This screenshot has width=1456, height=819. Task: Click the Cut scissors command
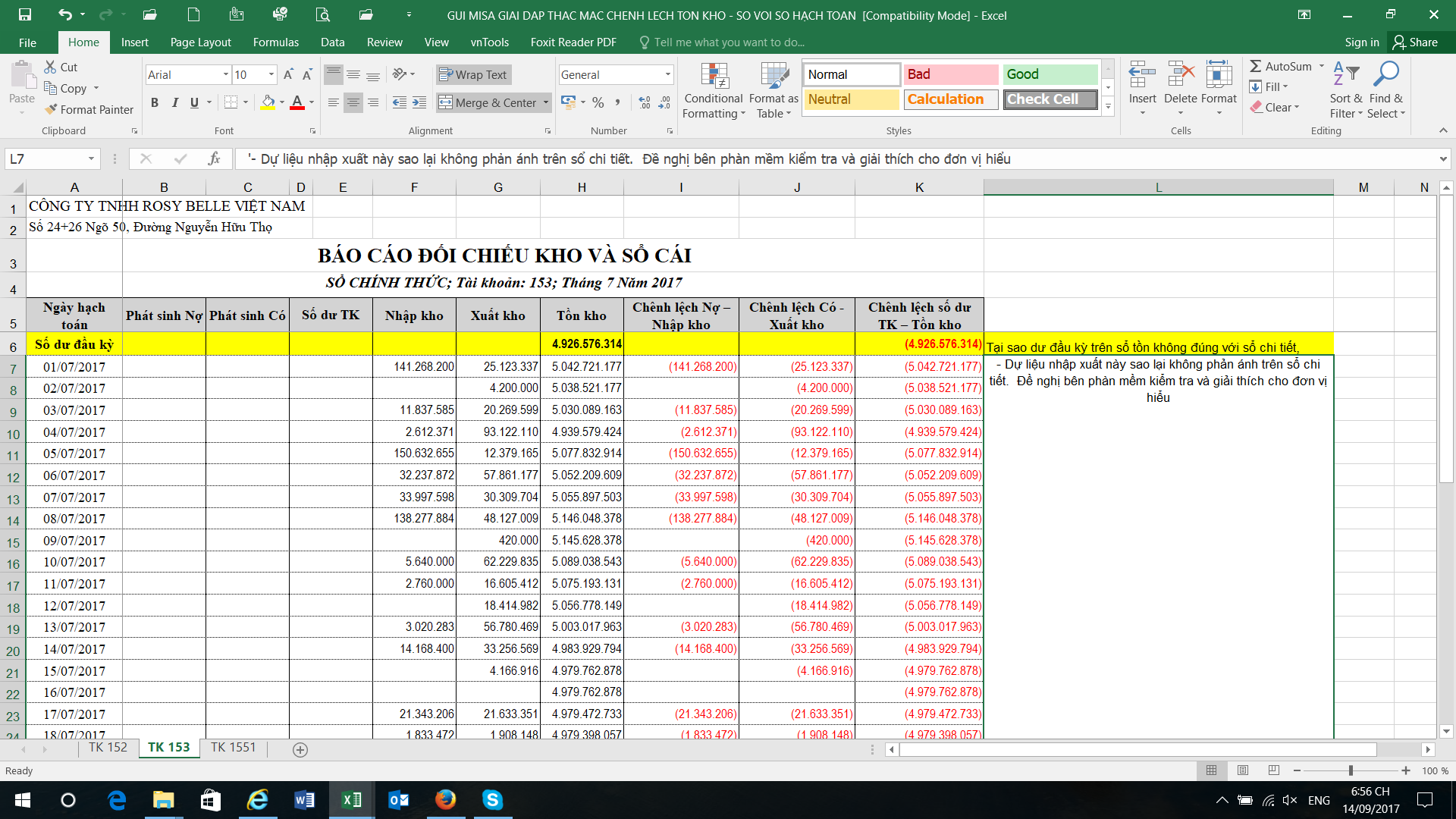[x=61, y=67]
